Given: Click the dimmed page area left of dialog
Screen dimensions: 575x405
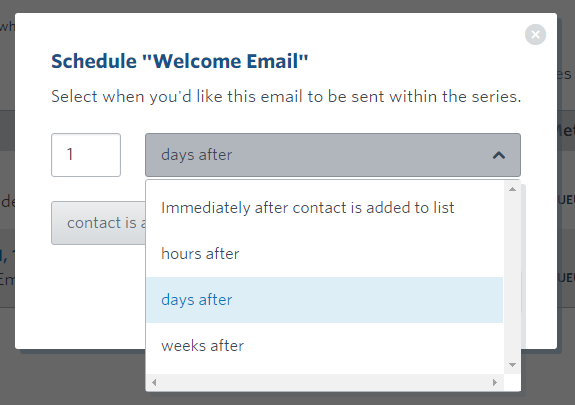Looking at the screenshot, I should tap(7, 183).
